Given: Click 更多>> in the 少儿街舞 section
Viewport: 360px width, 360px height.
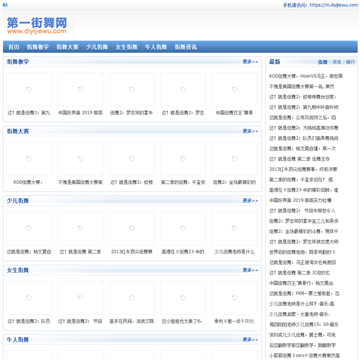Looking at the screenshot, I should 250,201.
